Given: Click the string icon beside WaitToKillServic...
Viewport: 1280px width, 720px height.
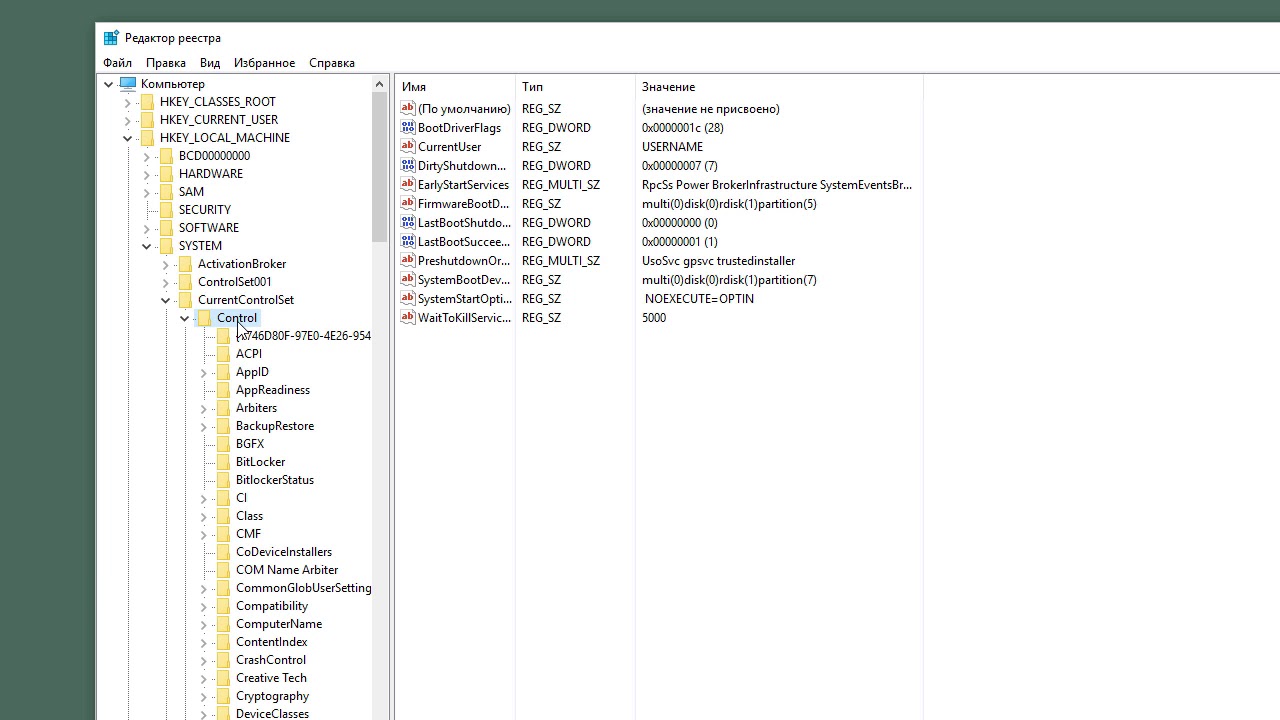Looking at the screenshot, I should pos(407,318).
